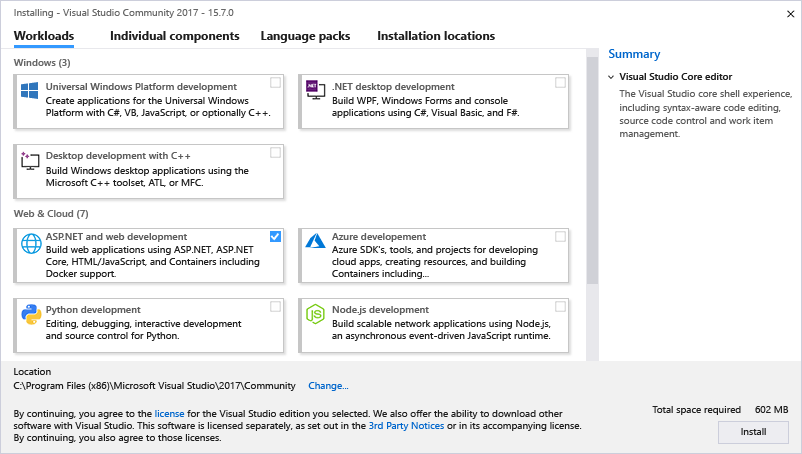Click the ASP.NET globe icon
The height and width of the screenshot is (454, 802).
[x=29, y=241]
